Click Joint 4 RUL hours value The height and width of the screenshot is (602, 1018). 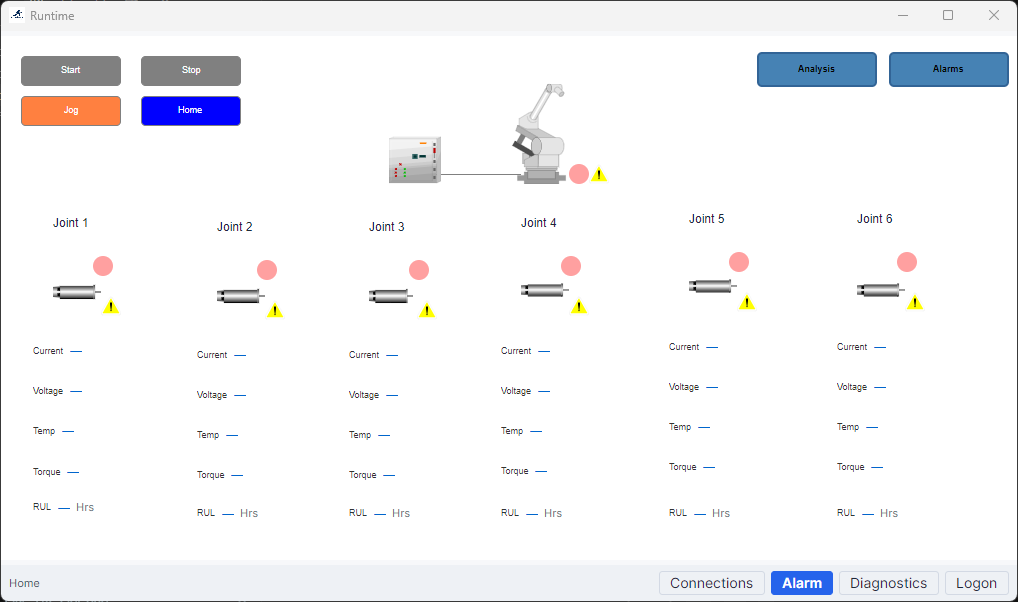532,514
